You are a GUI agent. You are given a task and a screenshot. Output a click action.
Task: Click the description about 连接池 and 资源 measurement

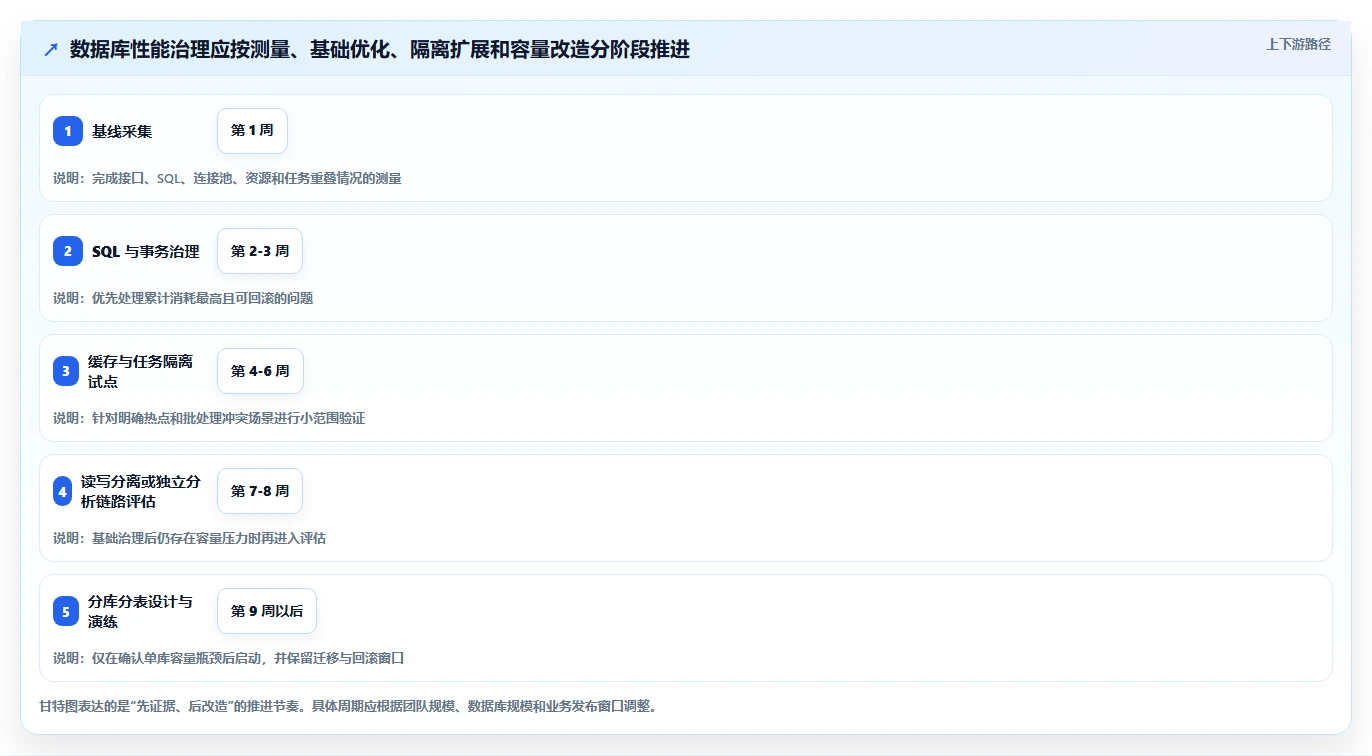point(227,178)
